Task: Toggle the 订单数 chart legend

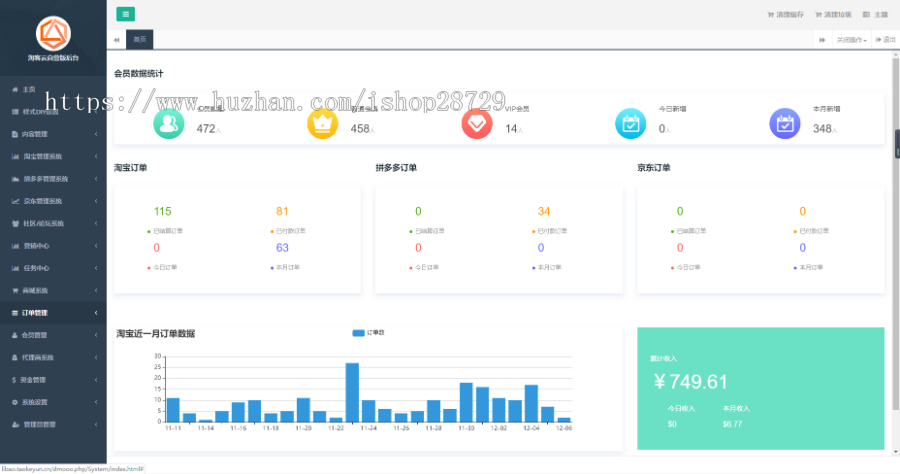Action: coord(368,333)
